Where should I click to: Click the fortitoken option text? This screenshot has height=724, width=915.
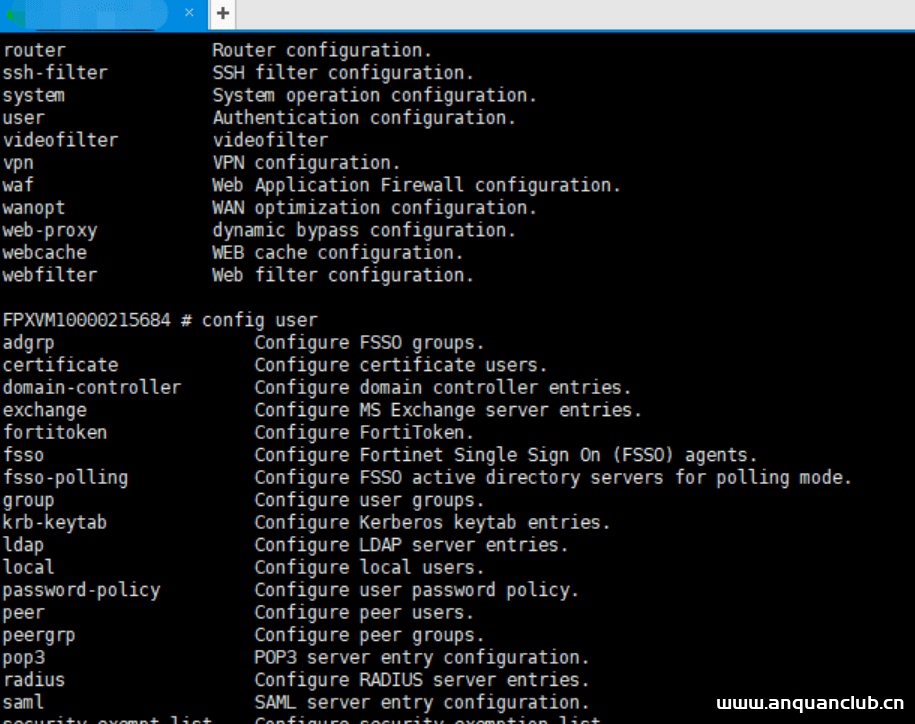click(55, 432)
